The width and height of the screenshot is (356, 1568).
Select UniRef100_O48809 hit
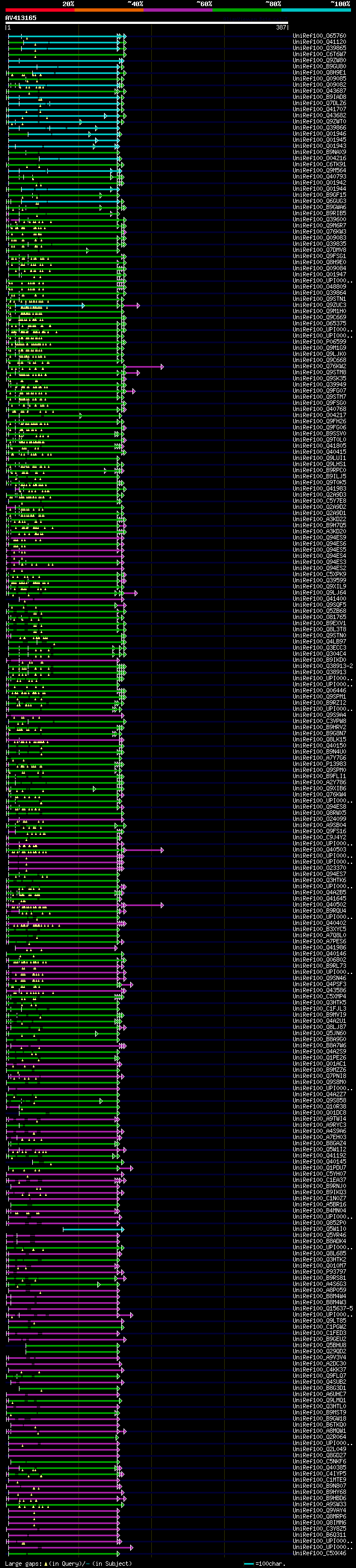[319, 286]
